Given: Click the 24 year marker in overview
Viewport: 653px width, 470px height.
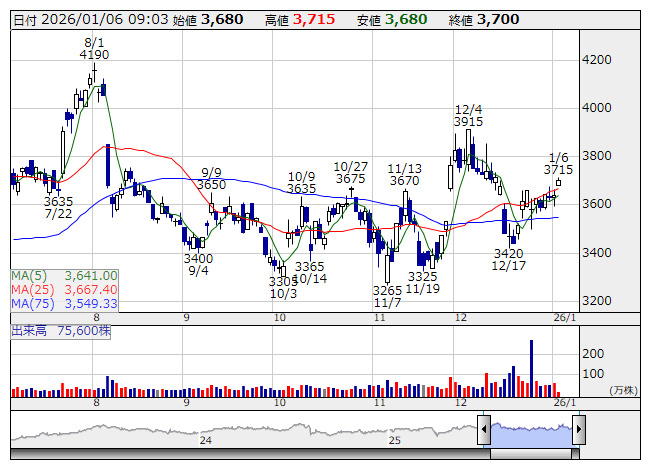Looking at the screenshot, I should 205,440.
